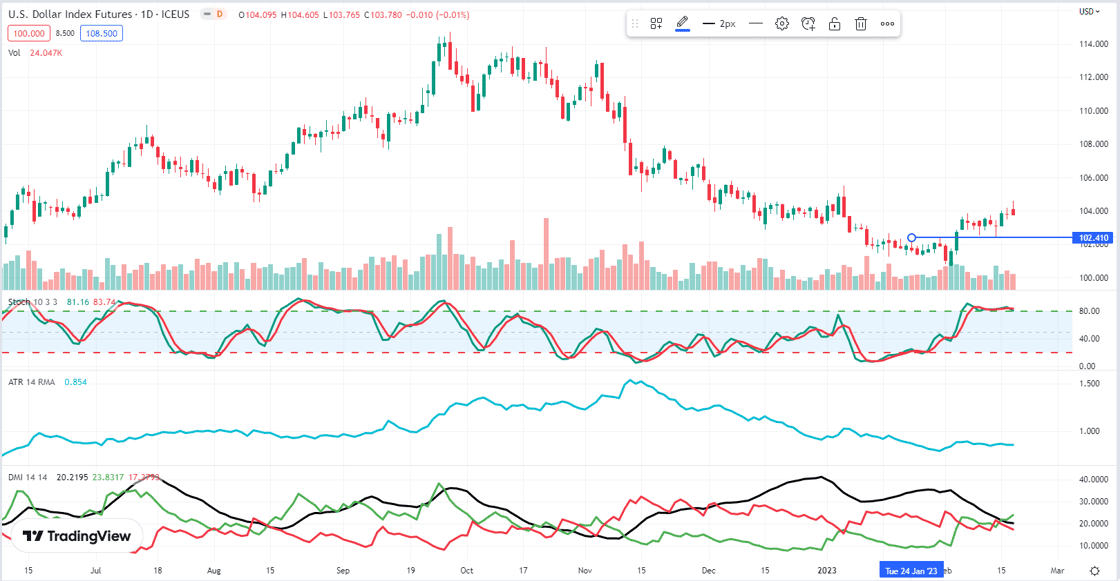Select the Stoch 10 3 3 indicator label
Screen dimensions: 1120x581
click(x=33, y=302)
